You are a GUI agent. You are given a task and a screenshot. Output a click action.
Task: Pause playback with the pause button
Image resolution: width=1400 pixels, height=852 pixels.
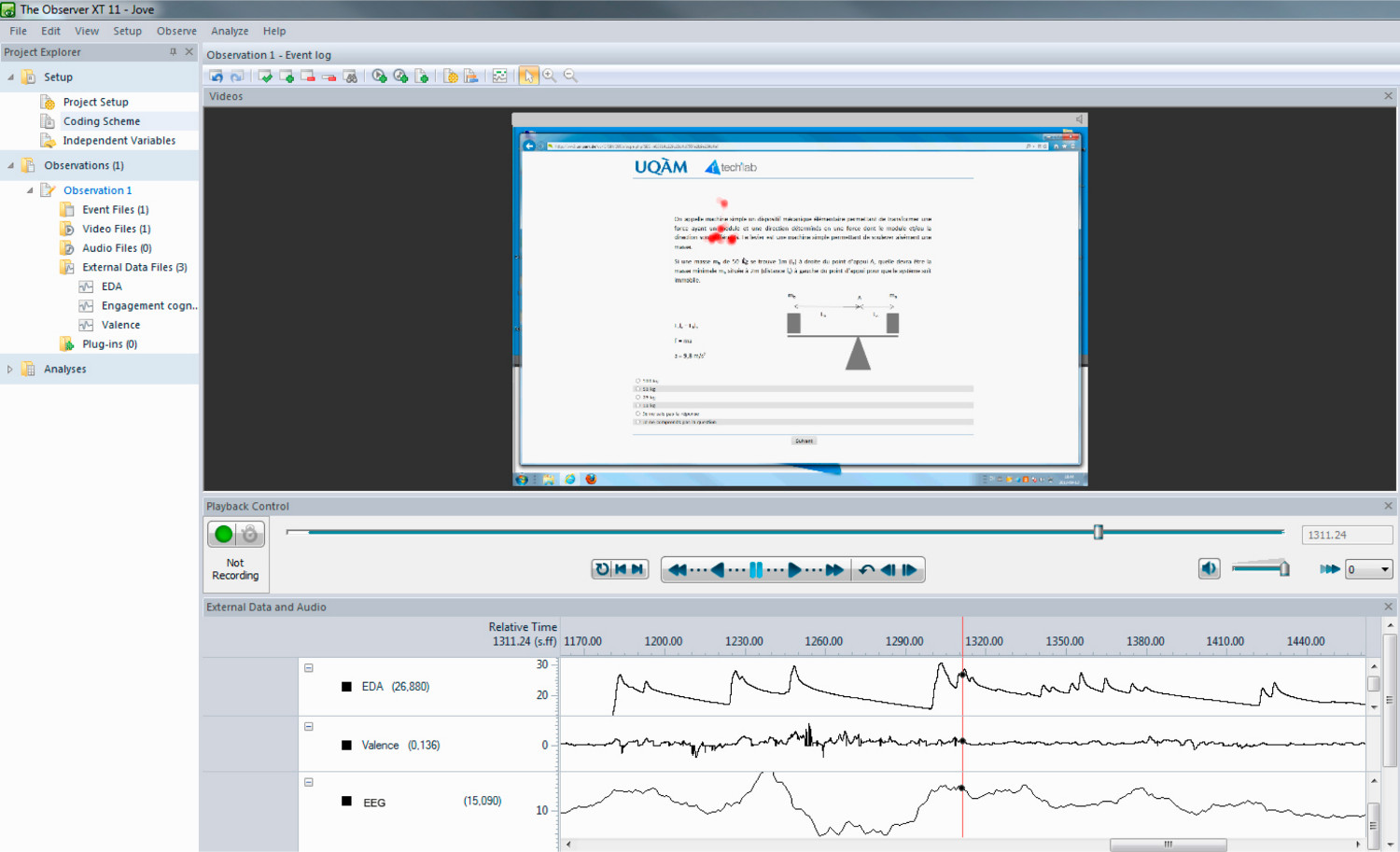coord(756,570)
